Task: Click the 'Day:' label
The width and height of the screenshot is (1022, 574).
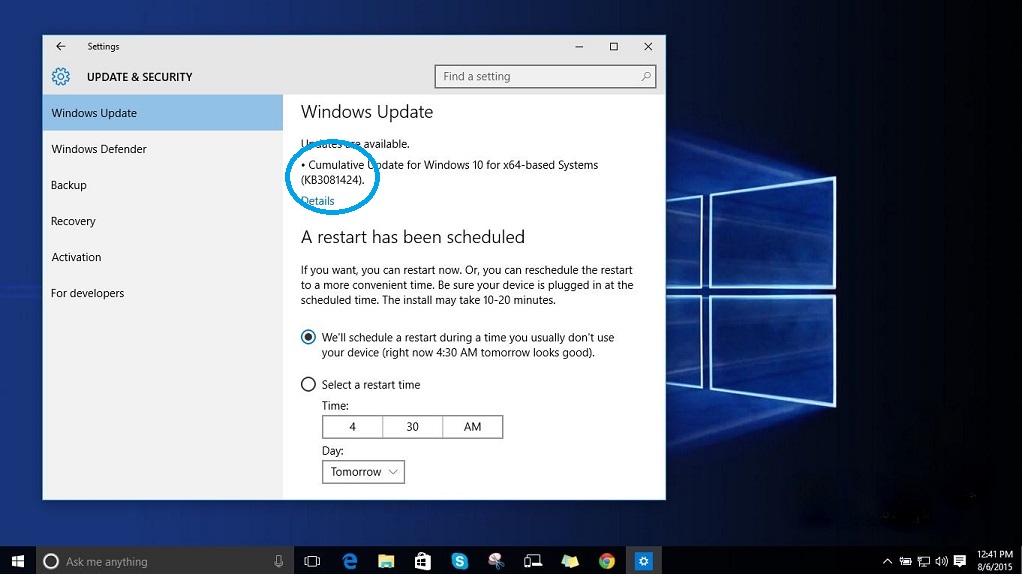Action: pyautogui.click(x=332, y=451)
